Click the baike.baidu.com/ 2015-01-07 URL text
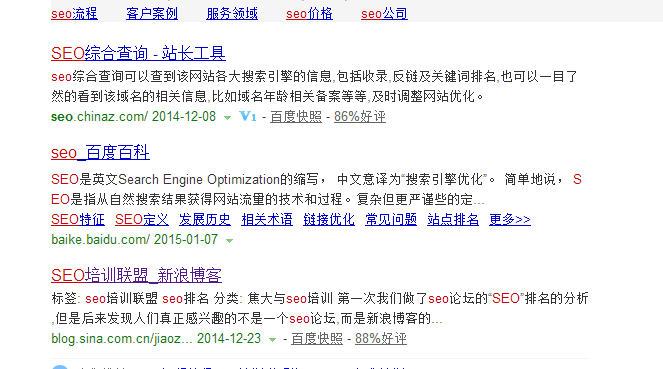Image resolution: width=663 pixels, height=369 pixels. [x=134, y=240]
